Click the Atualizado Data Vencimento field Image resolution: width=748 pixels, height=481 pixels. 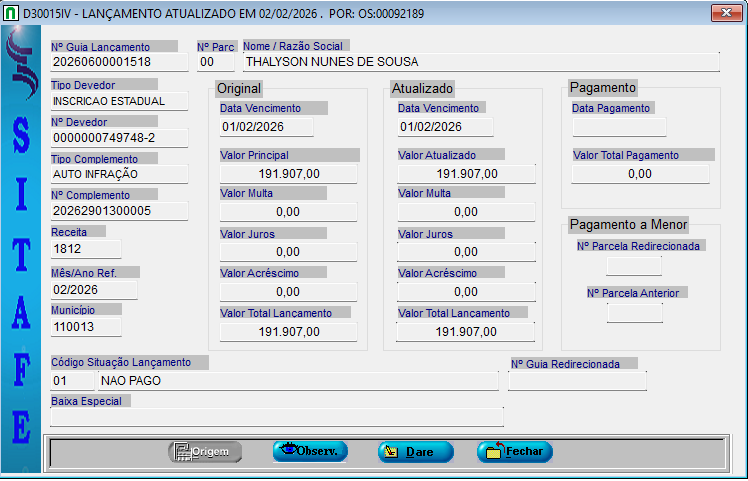[x=444, y=127]
